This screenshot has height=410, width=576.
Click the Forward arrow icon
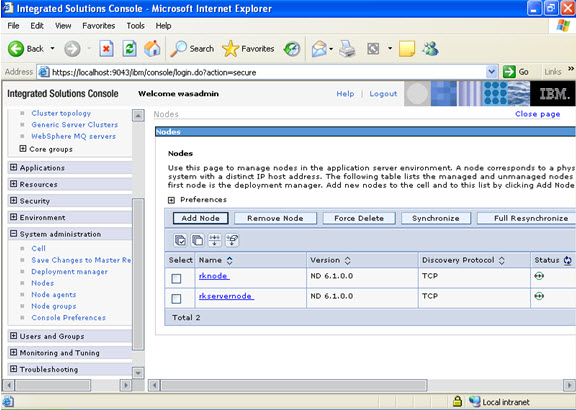click(x=72, y=48)
